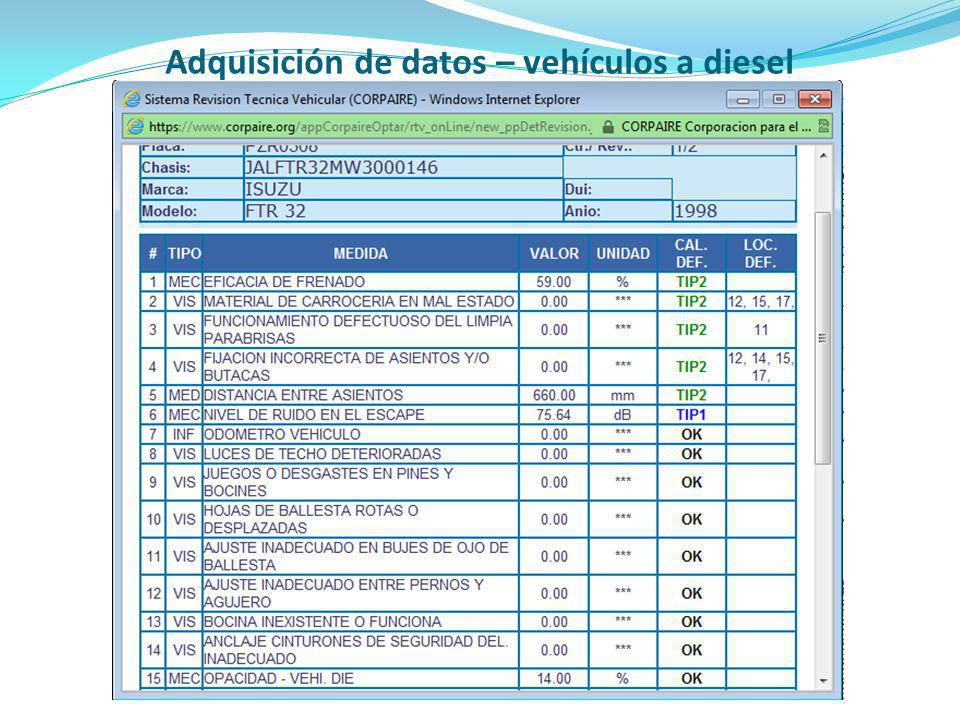Image resolution: width=960 pixels, height=720 pixels.
Task: Click the 12, 15, 17 location cell in row 2
Action: point(760,301)
